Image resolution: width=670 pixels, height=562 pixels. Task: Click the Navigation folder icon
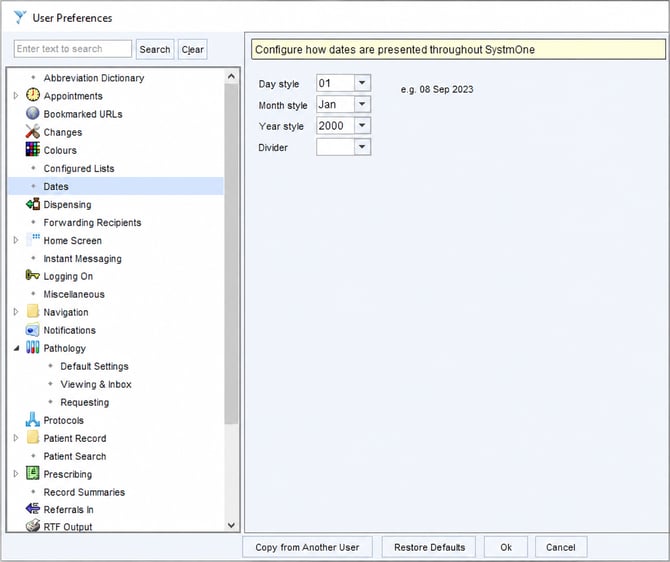click(33, 312)
